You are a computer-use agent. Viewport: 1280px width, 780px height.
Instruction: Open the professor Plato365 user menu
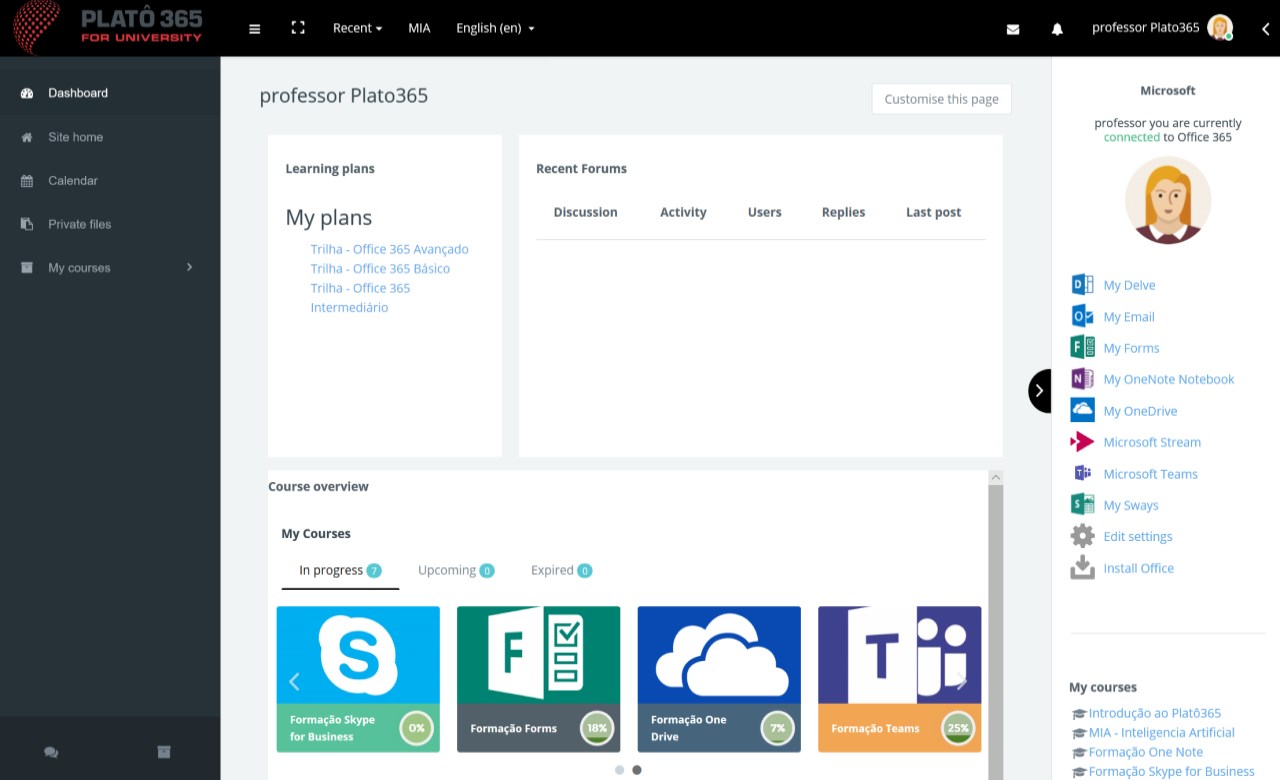pyautogui.click(x=1162, y=28)
